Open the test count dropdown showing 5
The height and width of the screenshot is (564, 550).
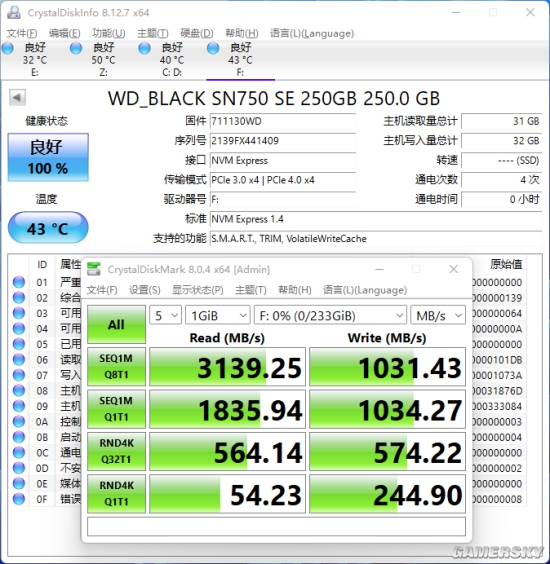165,316
